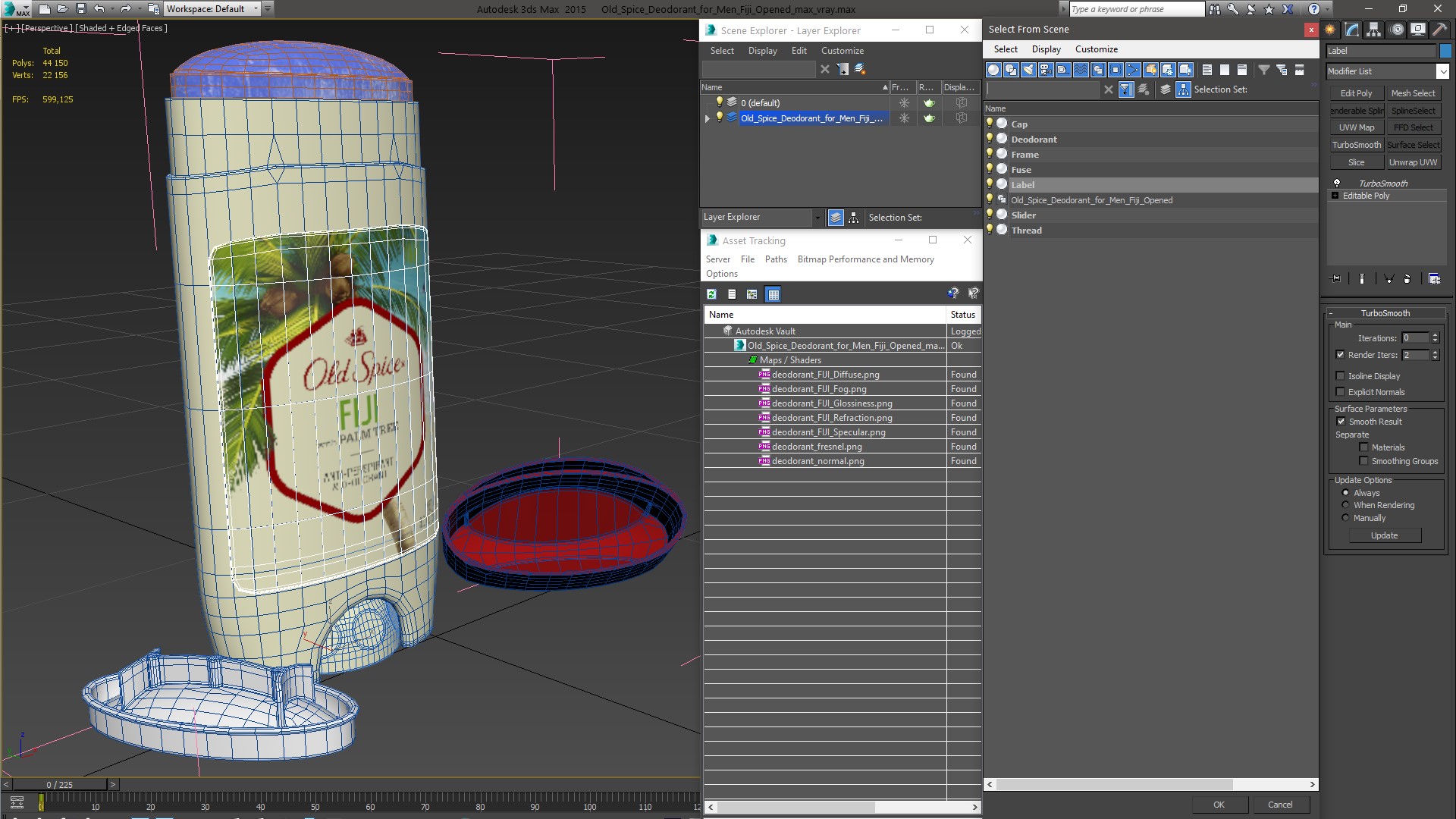Toggle Display Bone Objects filter icon

tap(1133, 70)
